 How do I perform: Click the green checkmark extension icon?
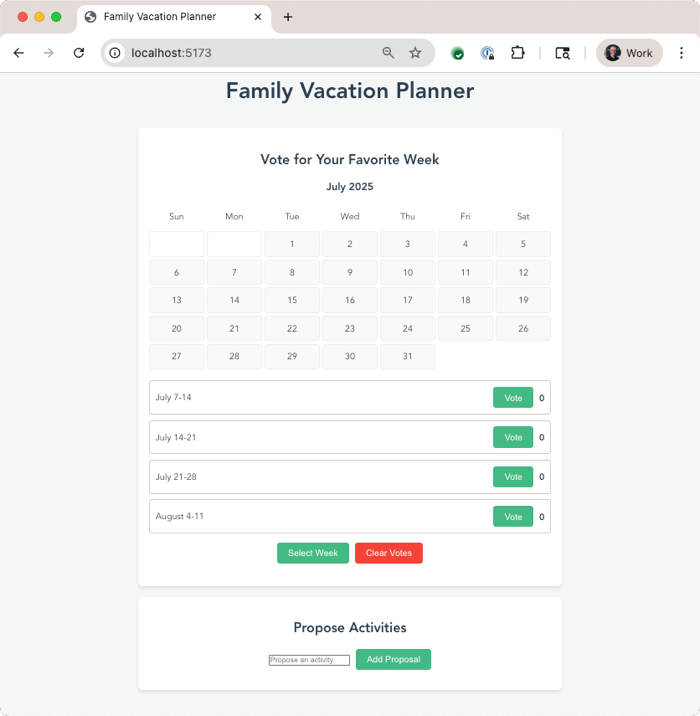coord(457,53)
